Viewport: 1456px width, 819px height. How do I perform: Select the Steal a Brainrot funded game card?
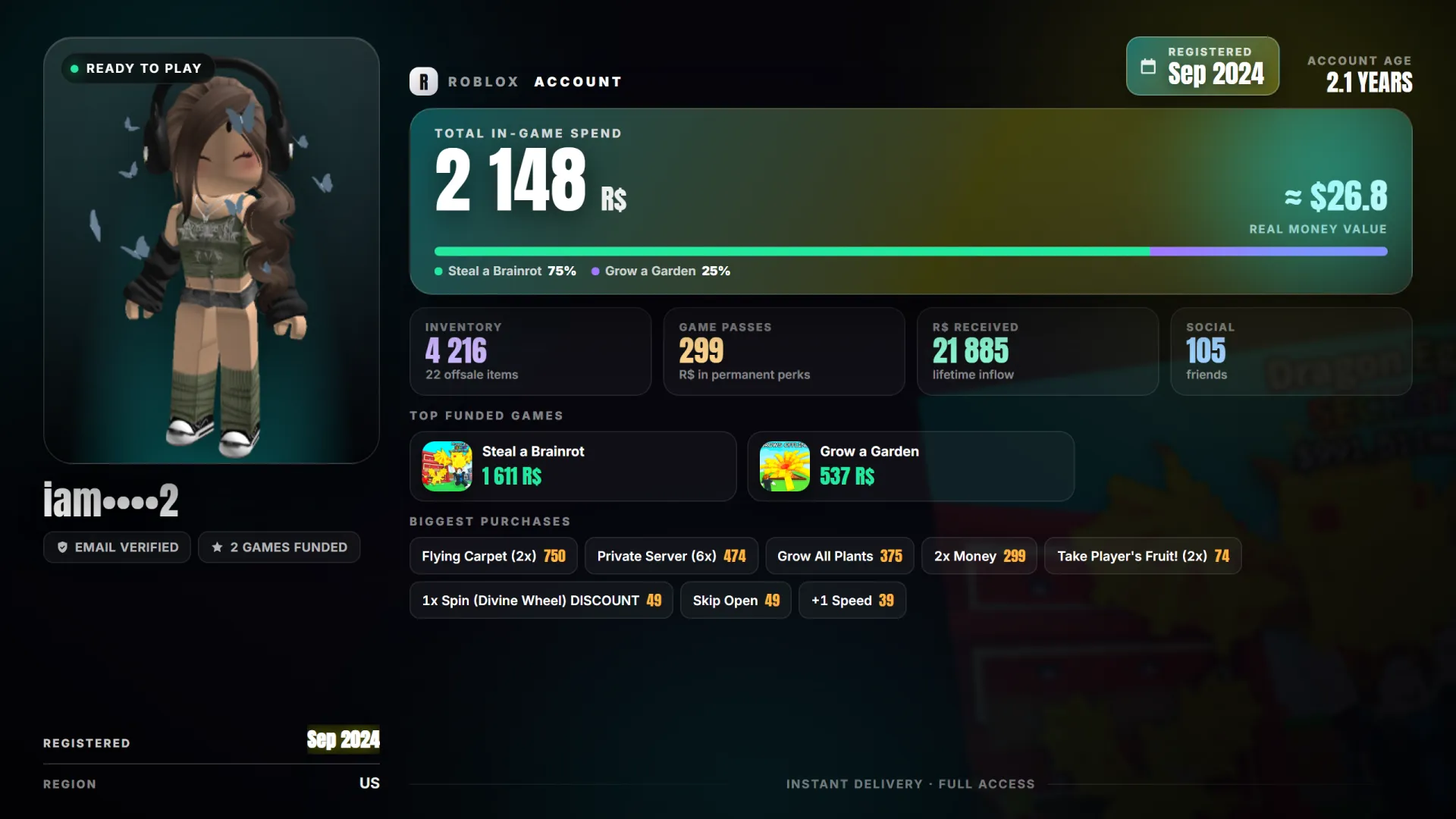(573, 466)
